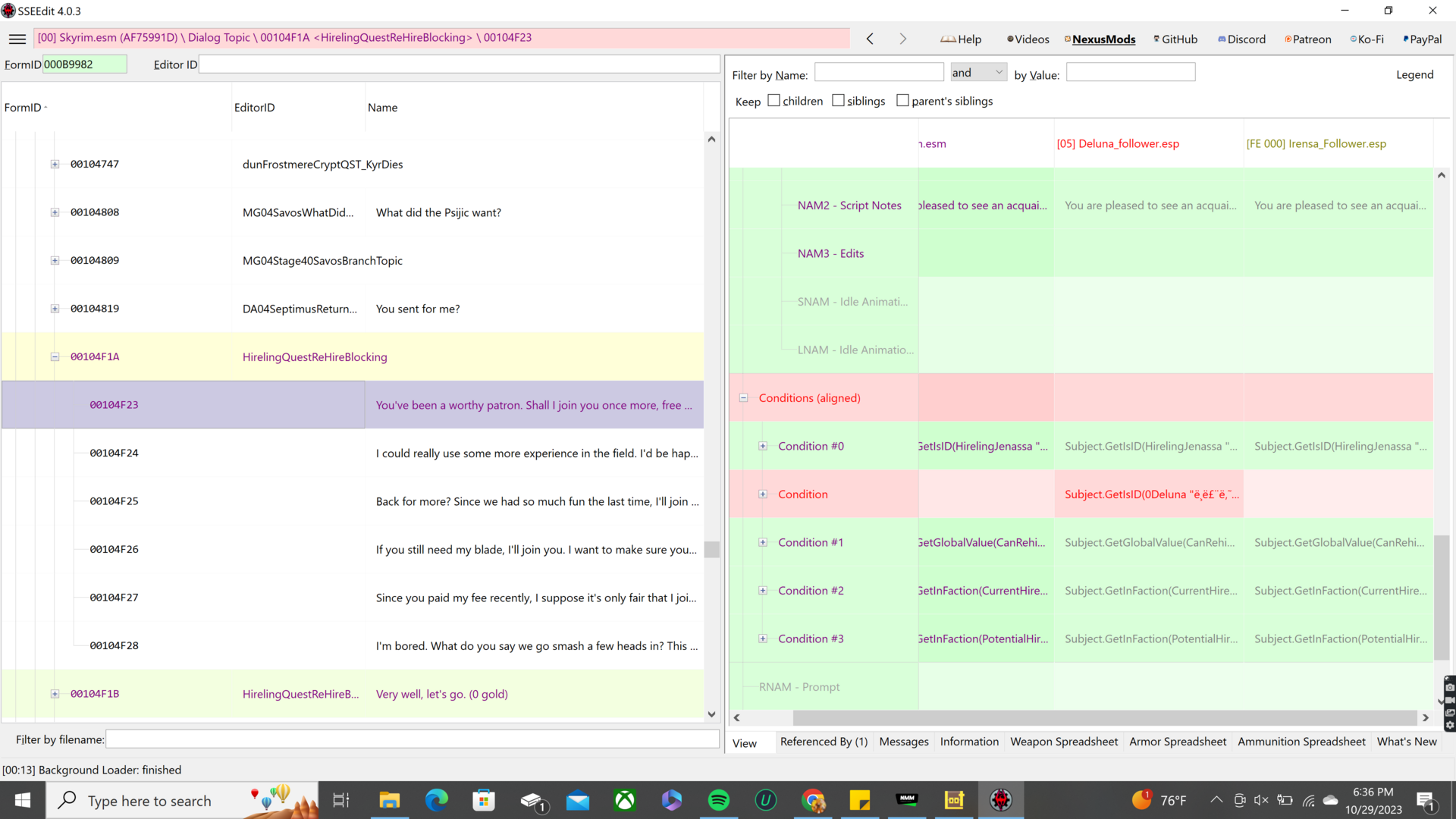The height and width of the screenshot is (819, 1456).
Task: Open the GitHub link
Action: 1175,39
